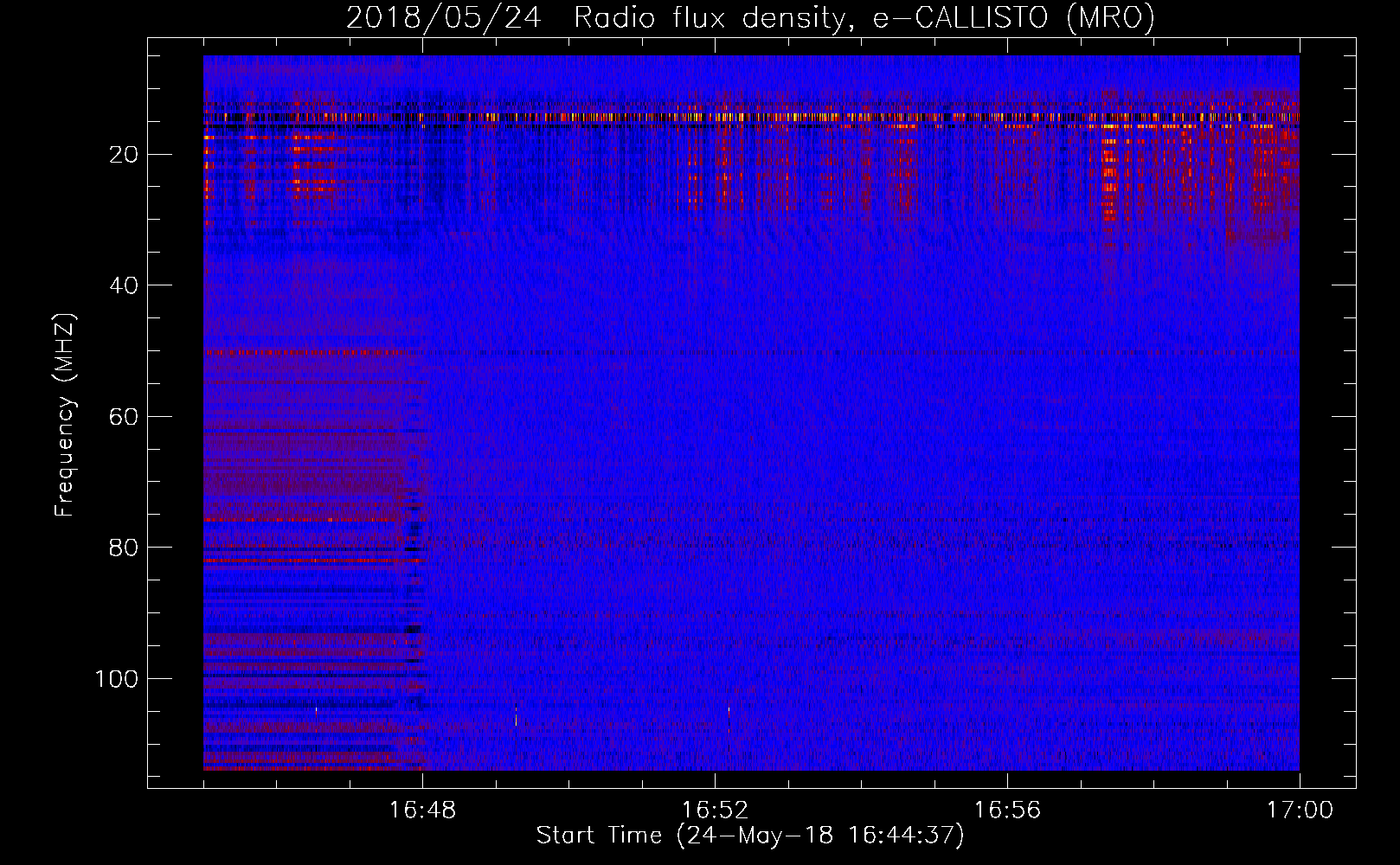This screenshot has height=865, width=1400.
Task: Click the 60 frequency tick label
Action: point(124,417)
